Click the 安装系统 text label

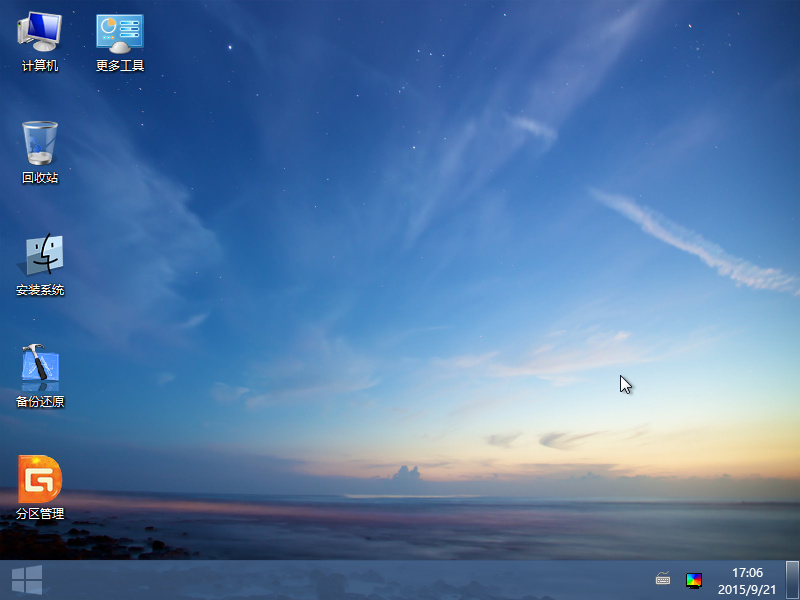[40, 290]
